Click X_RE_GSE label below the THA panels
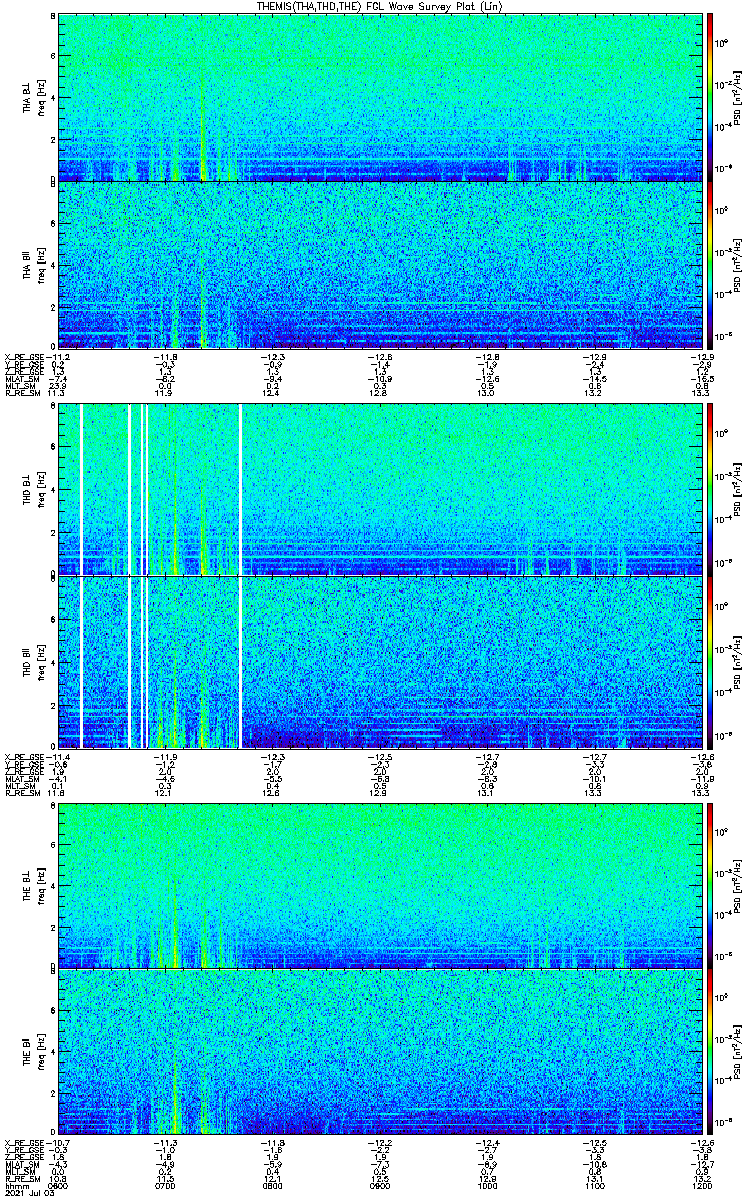 (25, 357)
